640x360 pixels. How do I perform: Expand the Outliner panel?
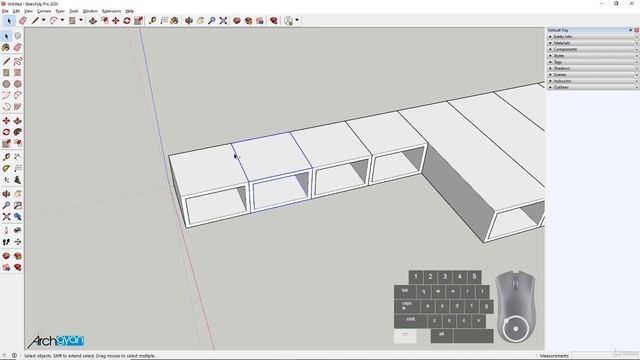click(593, 87)
